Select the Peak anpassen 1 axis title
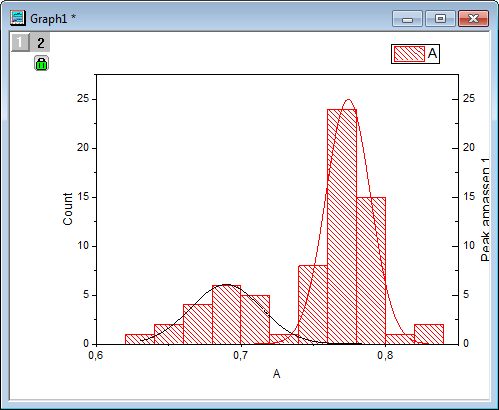Screen dimensions: 499x410 pos(486,210)
